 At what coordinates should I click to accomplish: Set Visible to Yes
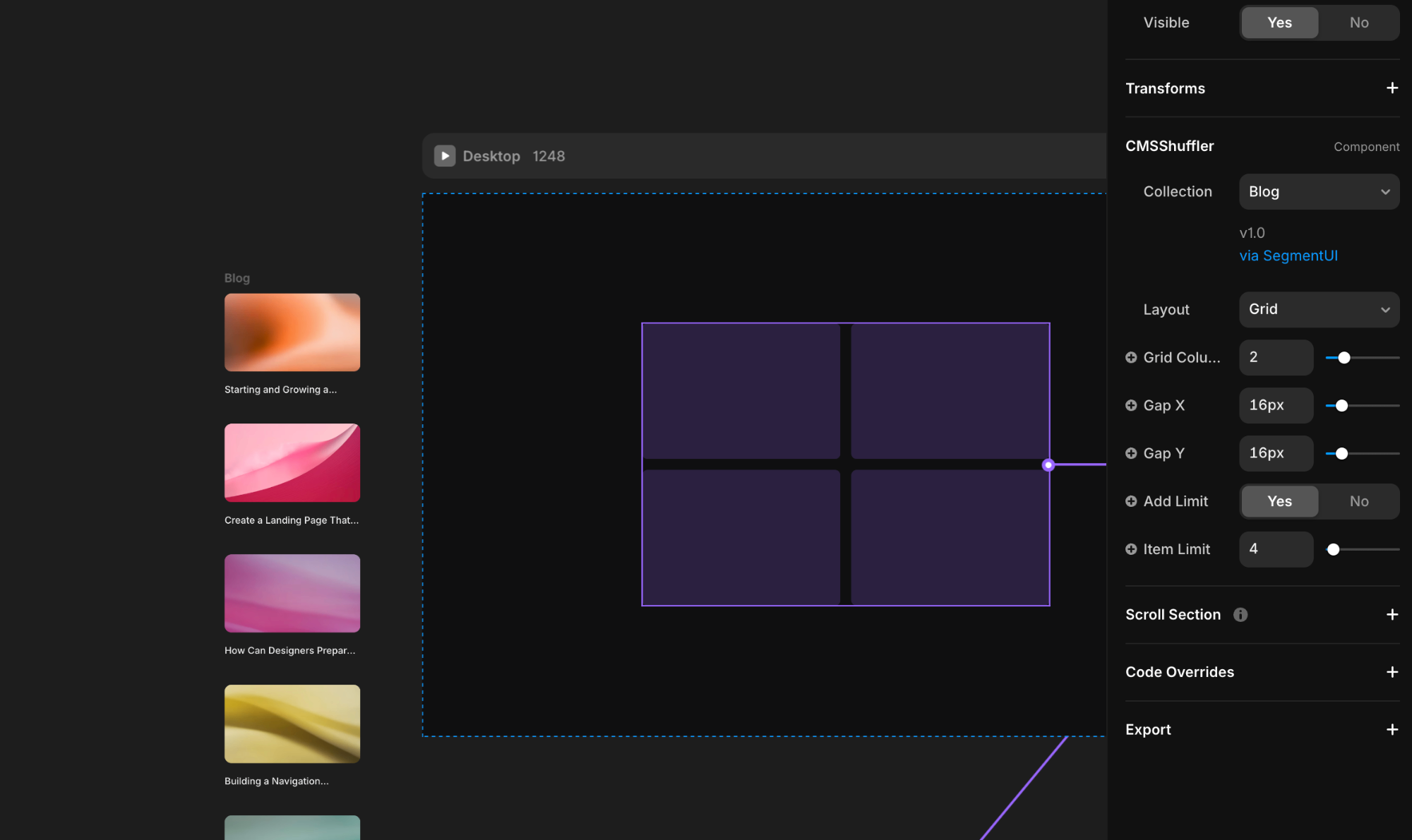tap(1279, 23)
